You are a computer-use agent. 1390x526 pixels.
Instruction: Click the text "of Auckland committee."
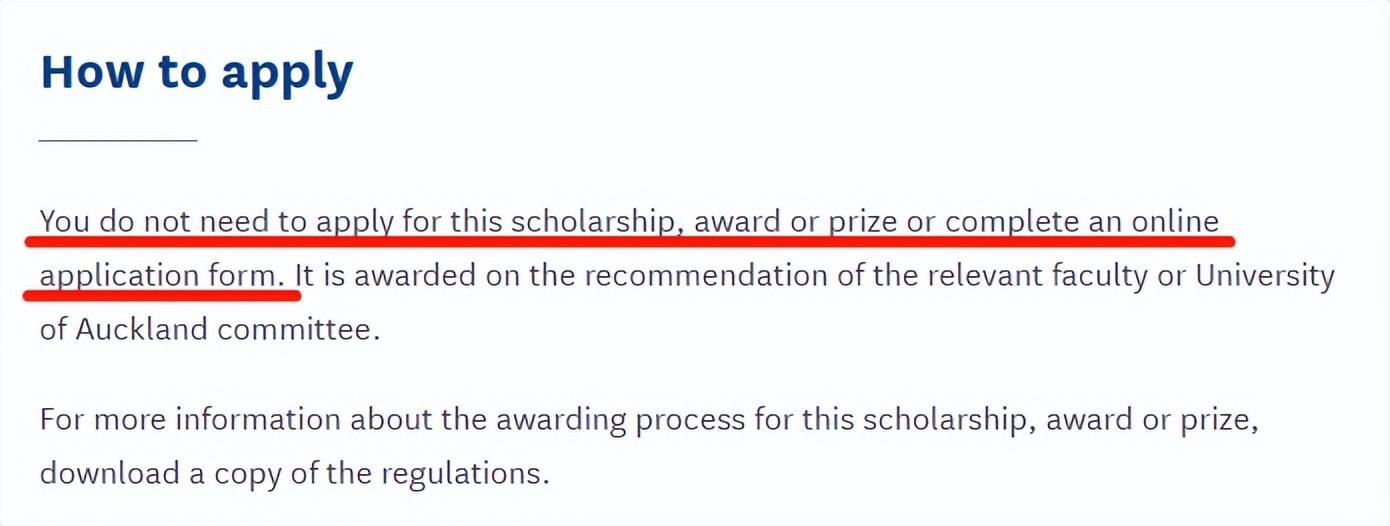[210, 329]
